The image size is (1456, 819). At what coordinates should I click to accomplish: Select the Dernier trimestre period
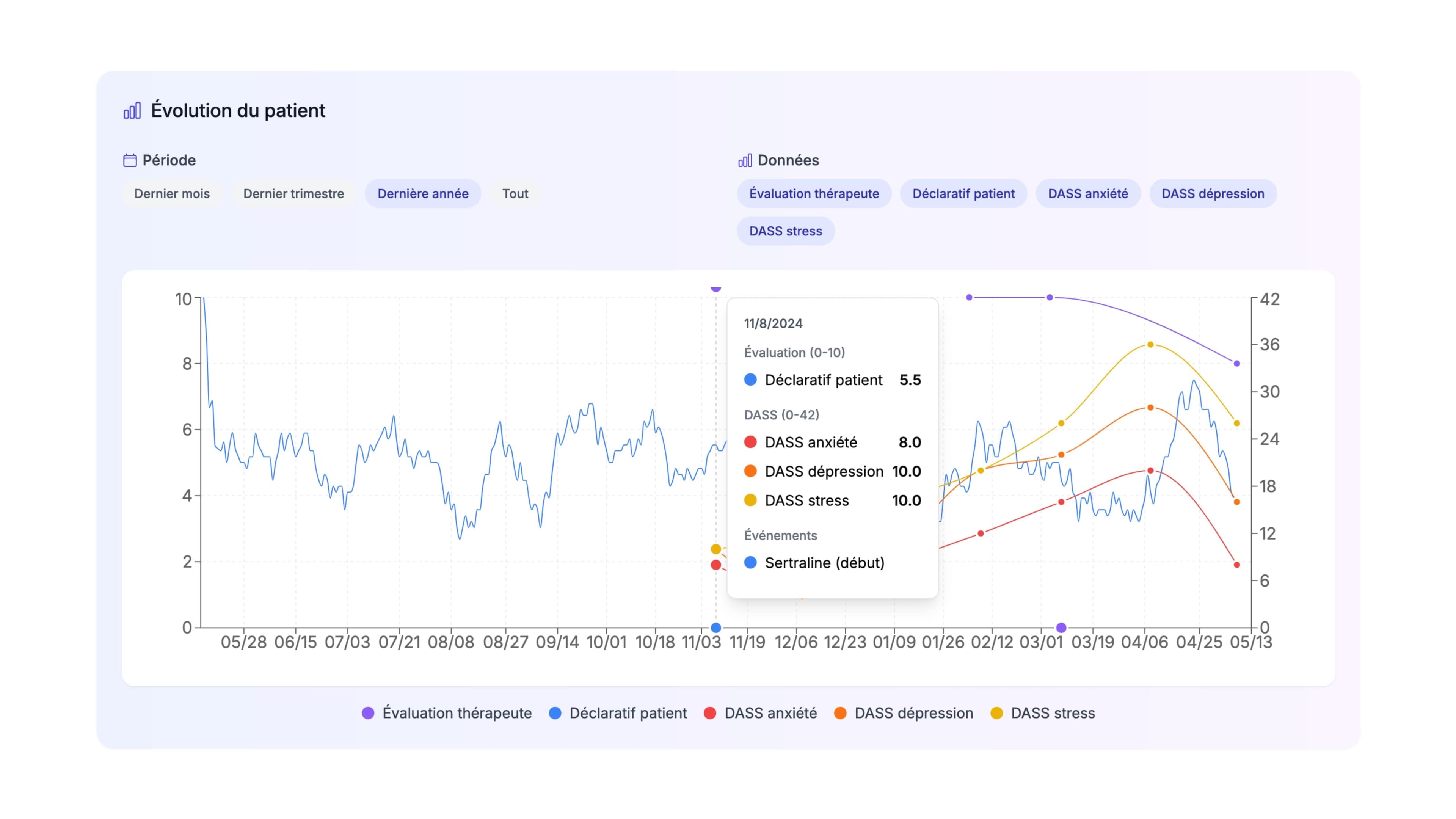(x=293, y=194)
